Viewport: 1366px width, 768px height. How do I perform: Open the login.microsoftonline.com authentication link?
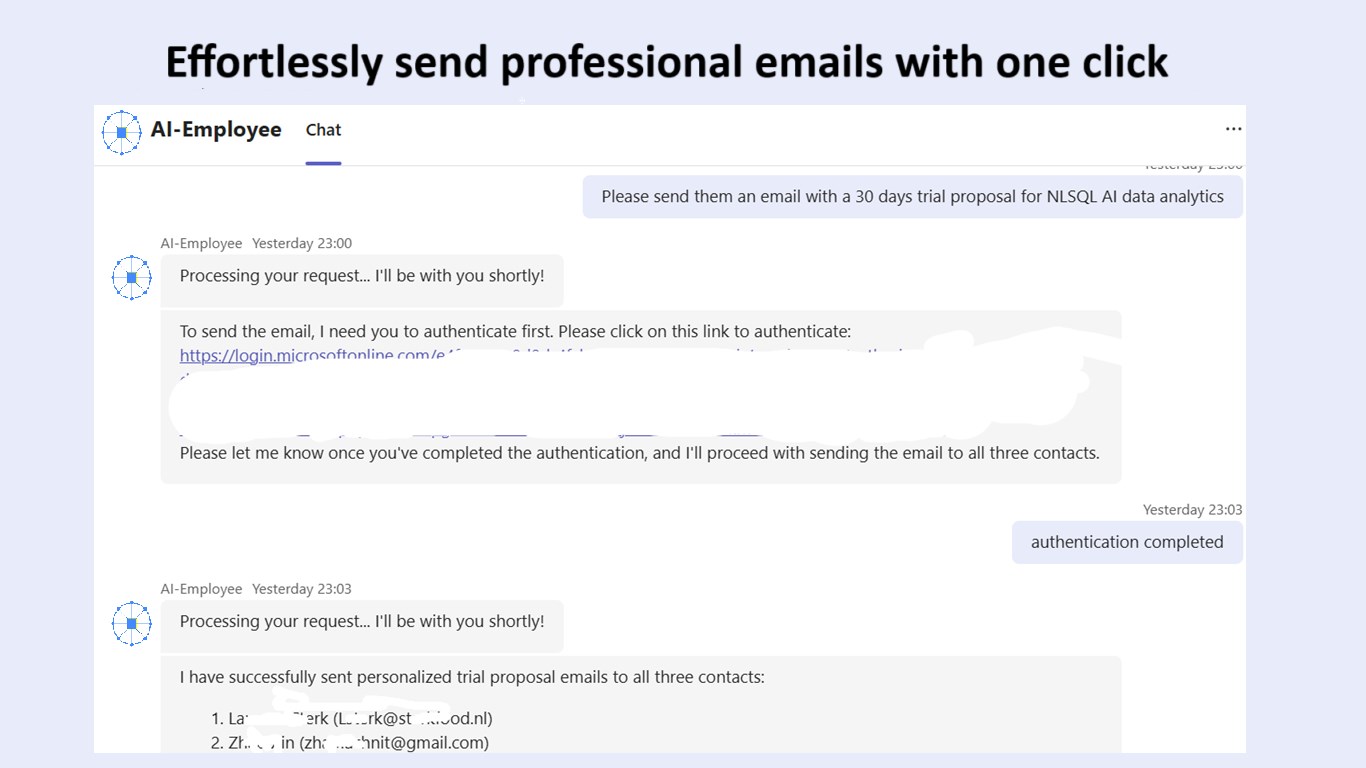pos(300,356)
